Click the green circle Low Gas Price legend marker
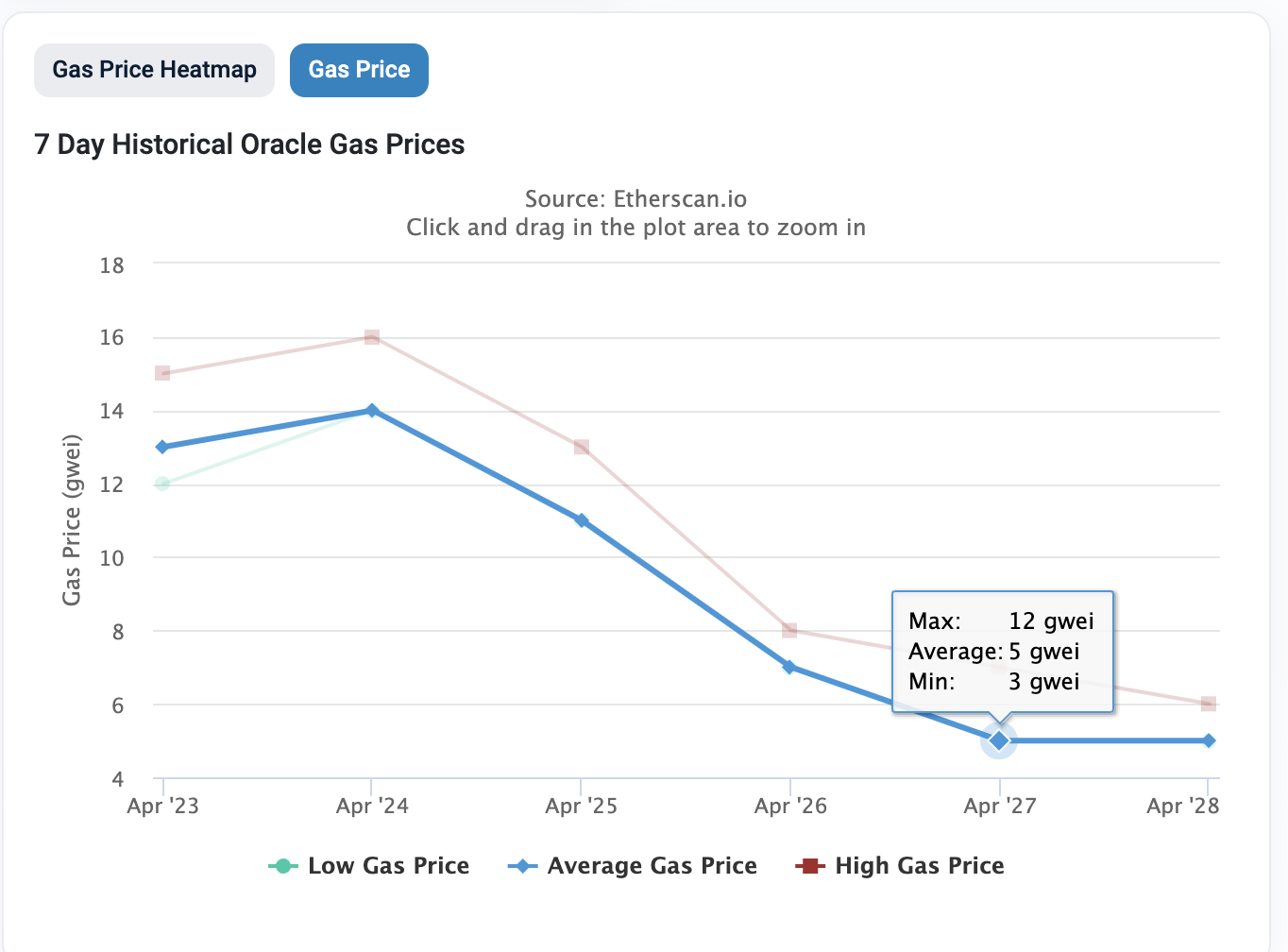1288x952 pixels. click(282, 866)
